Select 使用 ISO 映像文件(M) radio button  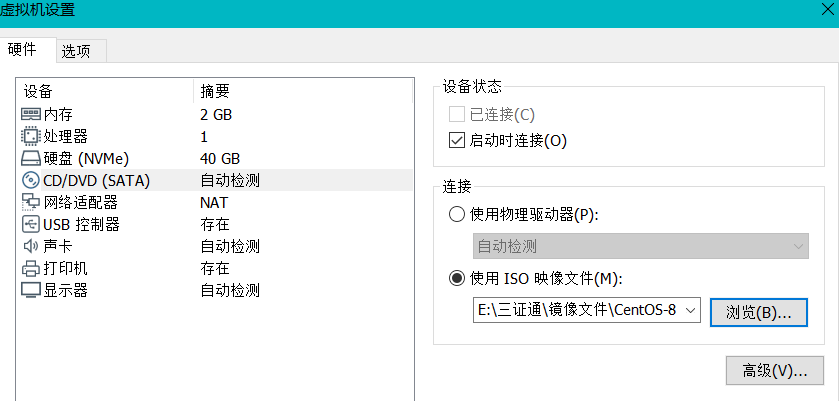[456, 278]
